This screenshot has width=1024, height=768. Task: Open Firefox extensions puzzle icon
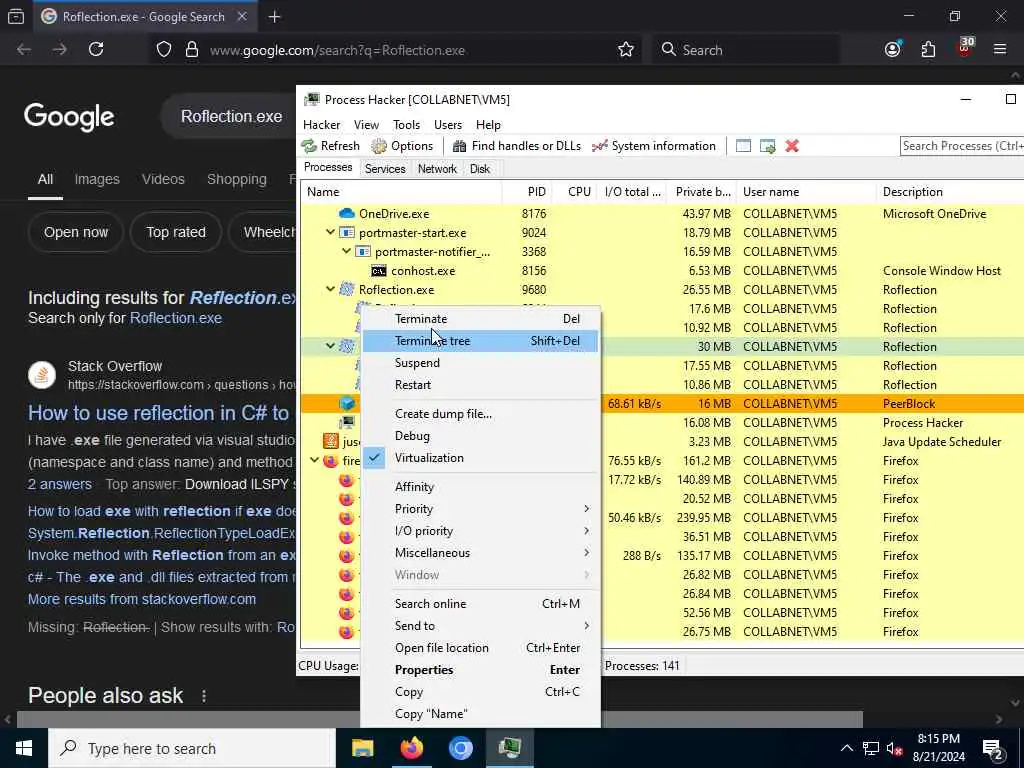tap(928, 50)
